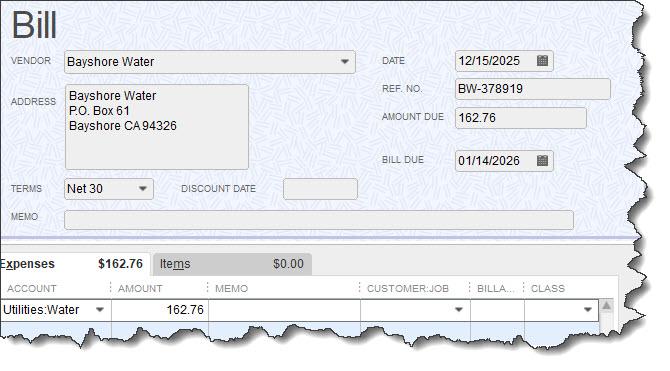Click the Utilities:Water account cell text
Screen dimensions: 670x371
tap(41, 309)
